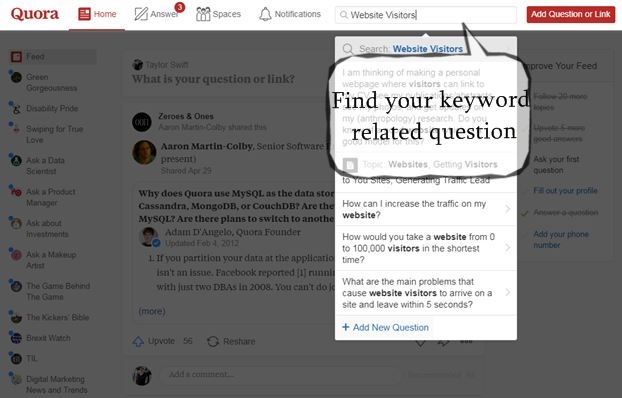The width and height of the screenshot is (622, 398).
Task: Open 'How can I increase the traffic' suggestion
Action: [426, 209]
